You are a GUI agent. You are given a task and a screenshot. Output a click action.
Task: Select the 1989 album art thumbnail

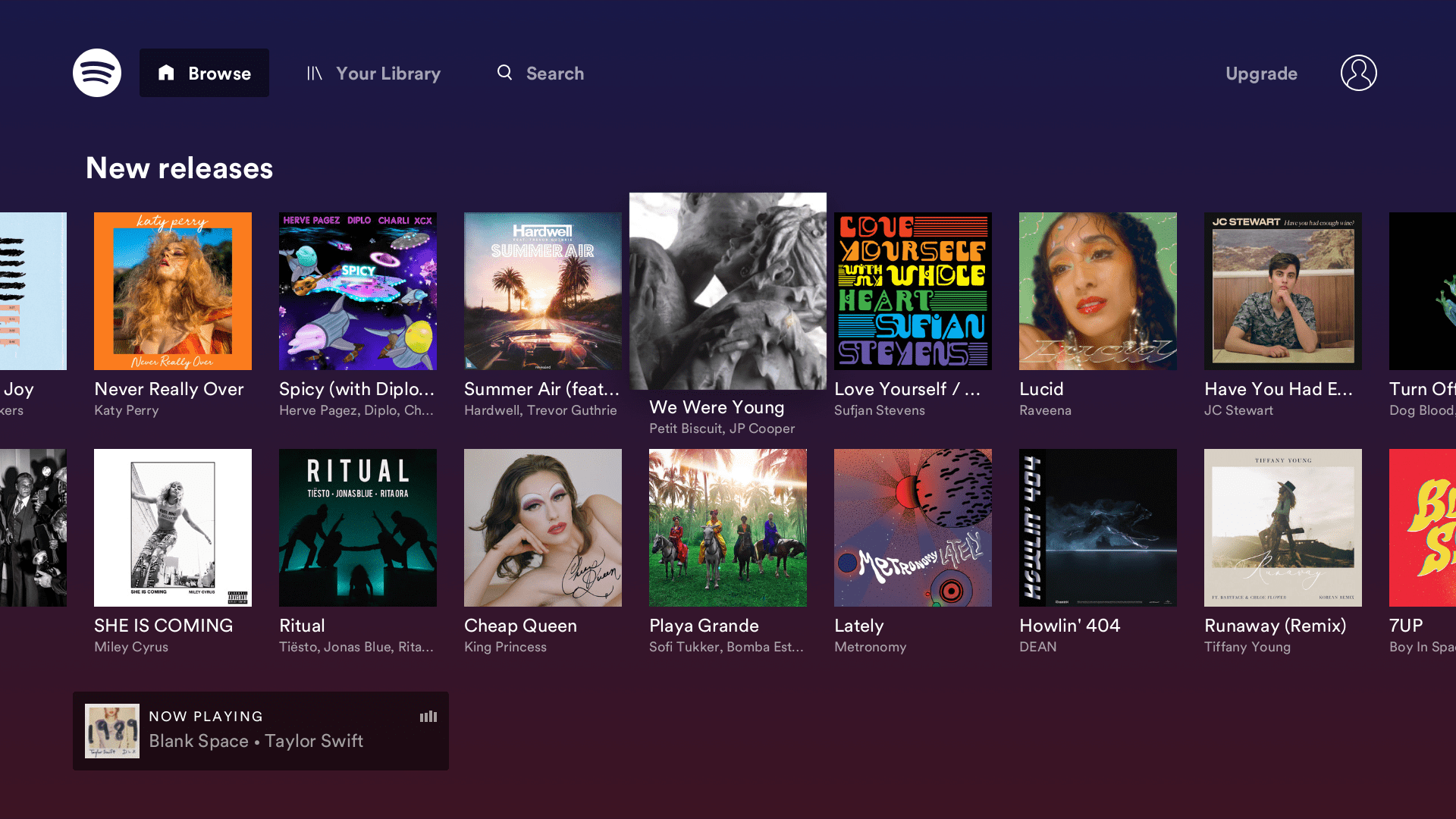coord(112,731)
